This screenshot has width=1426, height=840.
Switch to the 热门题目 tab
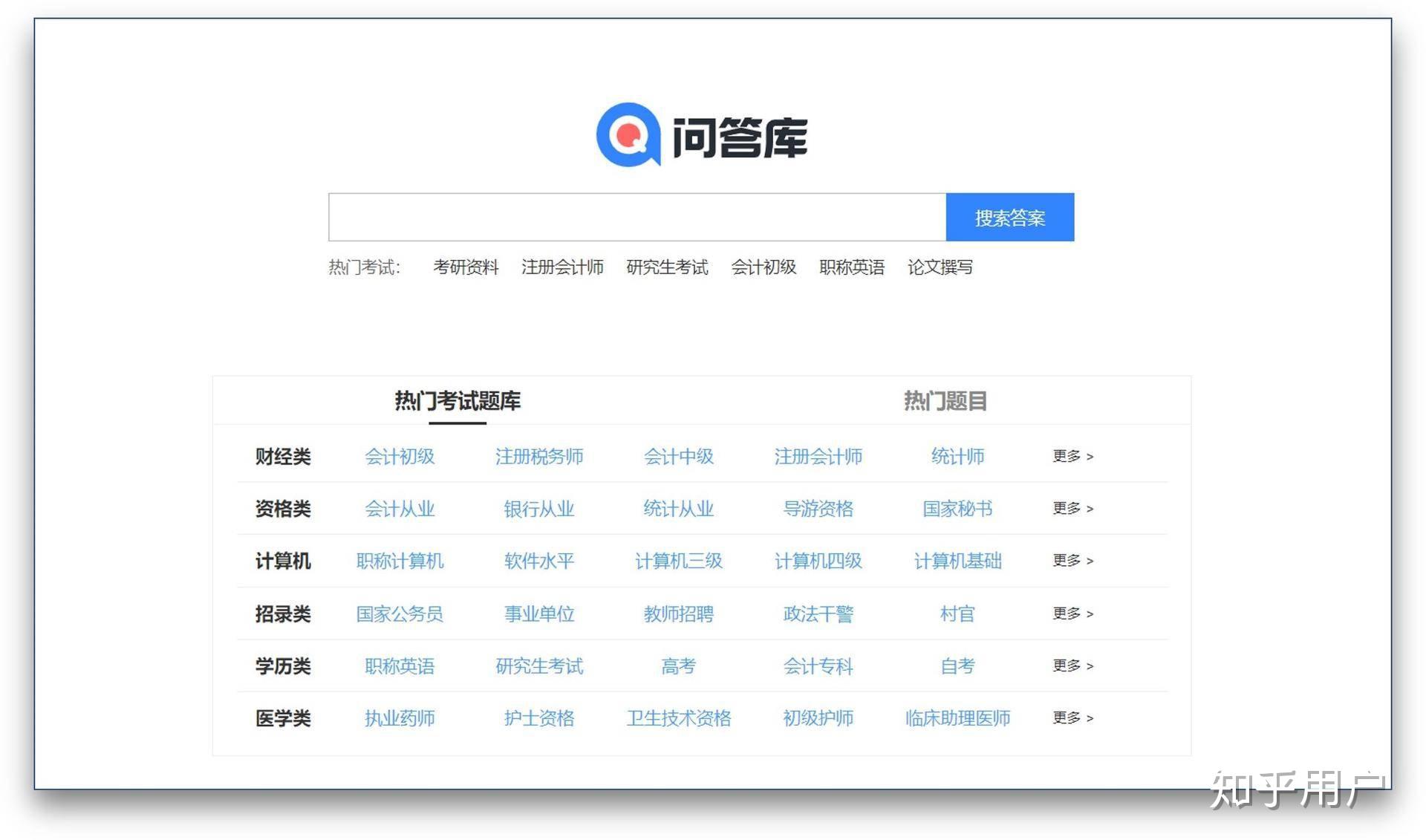point(945,400)
